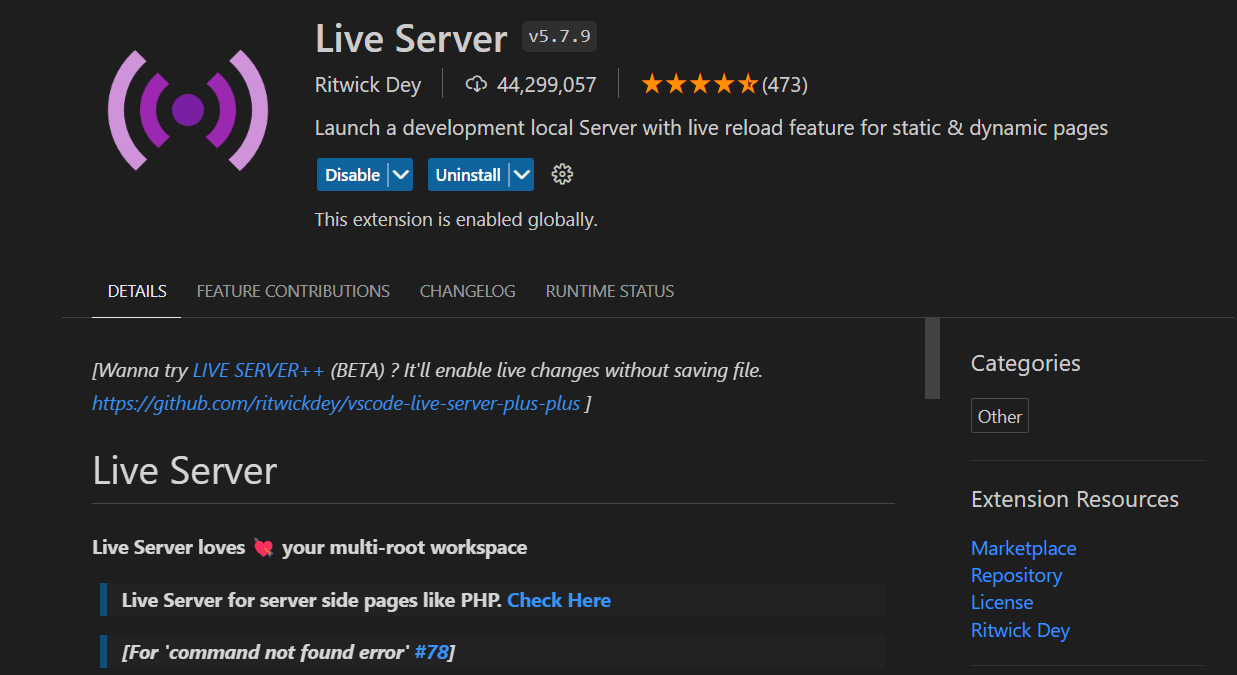Open the extension settings gear icon
The height and width of the screenshot is (675, 1237).
coord(562,175)
